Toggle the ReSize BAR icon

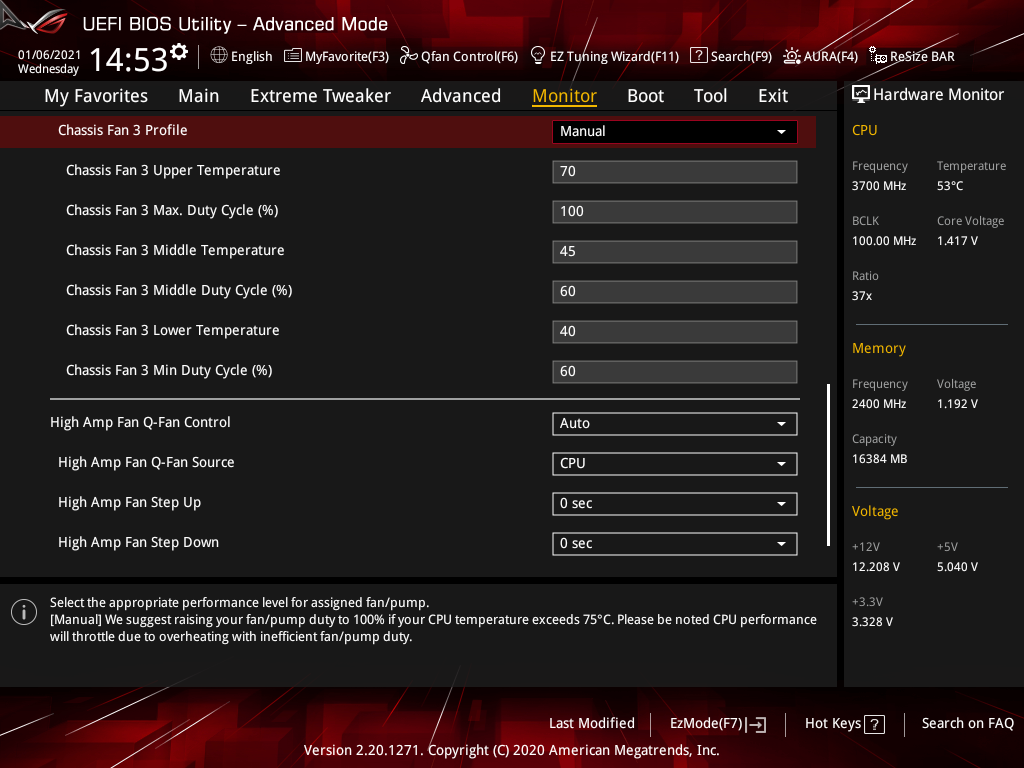tap(878, 56)
